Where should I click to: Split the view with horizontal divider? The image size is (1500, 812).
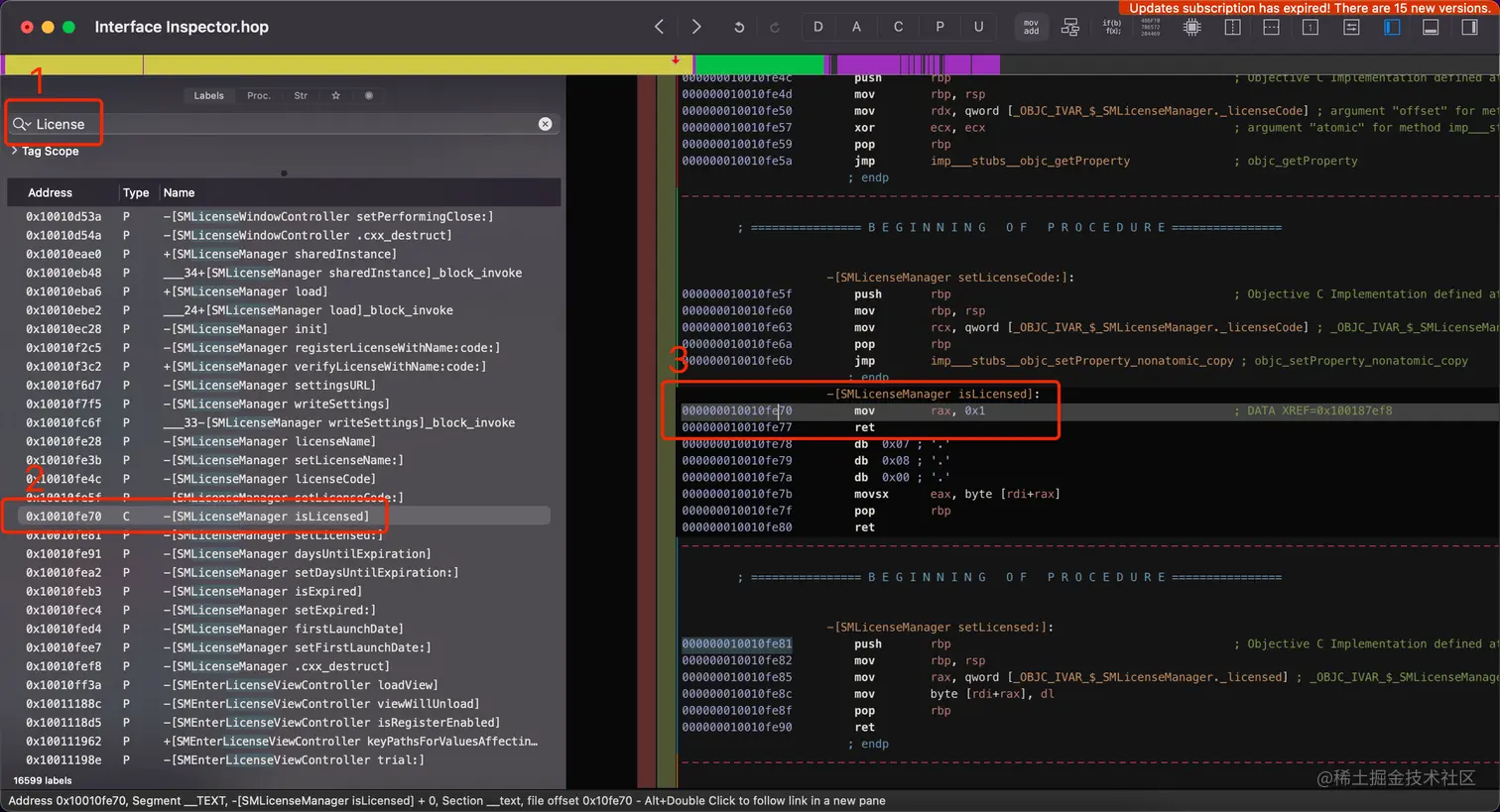tap(1271, 28)
